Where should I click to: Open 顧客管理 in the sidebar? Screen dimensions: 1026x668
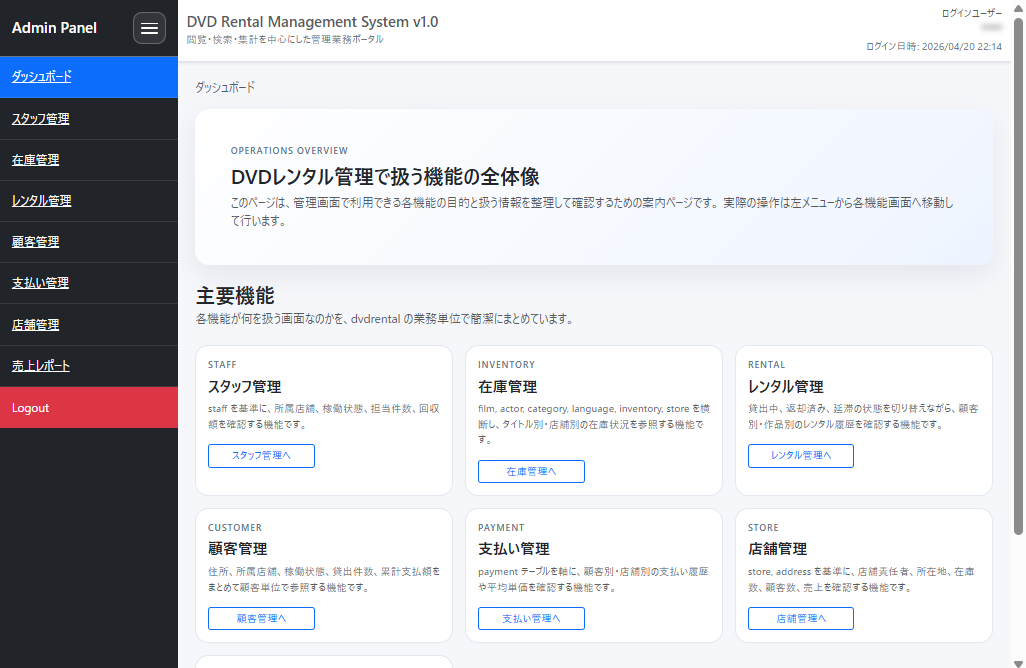tap(89, 242)
